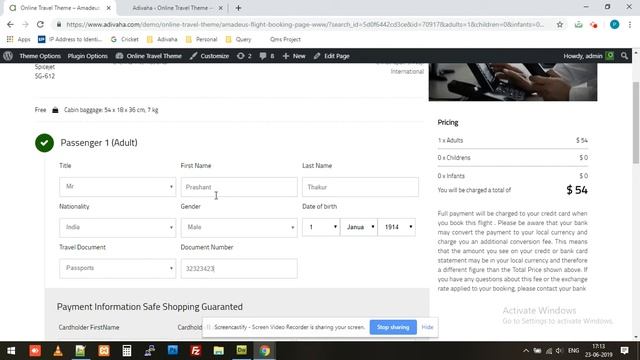Viewport: 640px width, 360px height.
Task: Switch to Chrome from the taskbar
Action: pyautogui.click(x=265, y=351)
